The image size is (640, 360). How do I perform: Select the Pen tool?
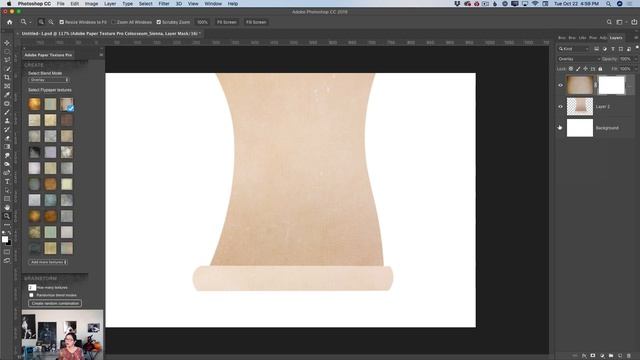point(7,173)
